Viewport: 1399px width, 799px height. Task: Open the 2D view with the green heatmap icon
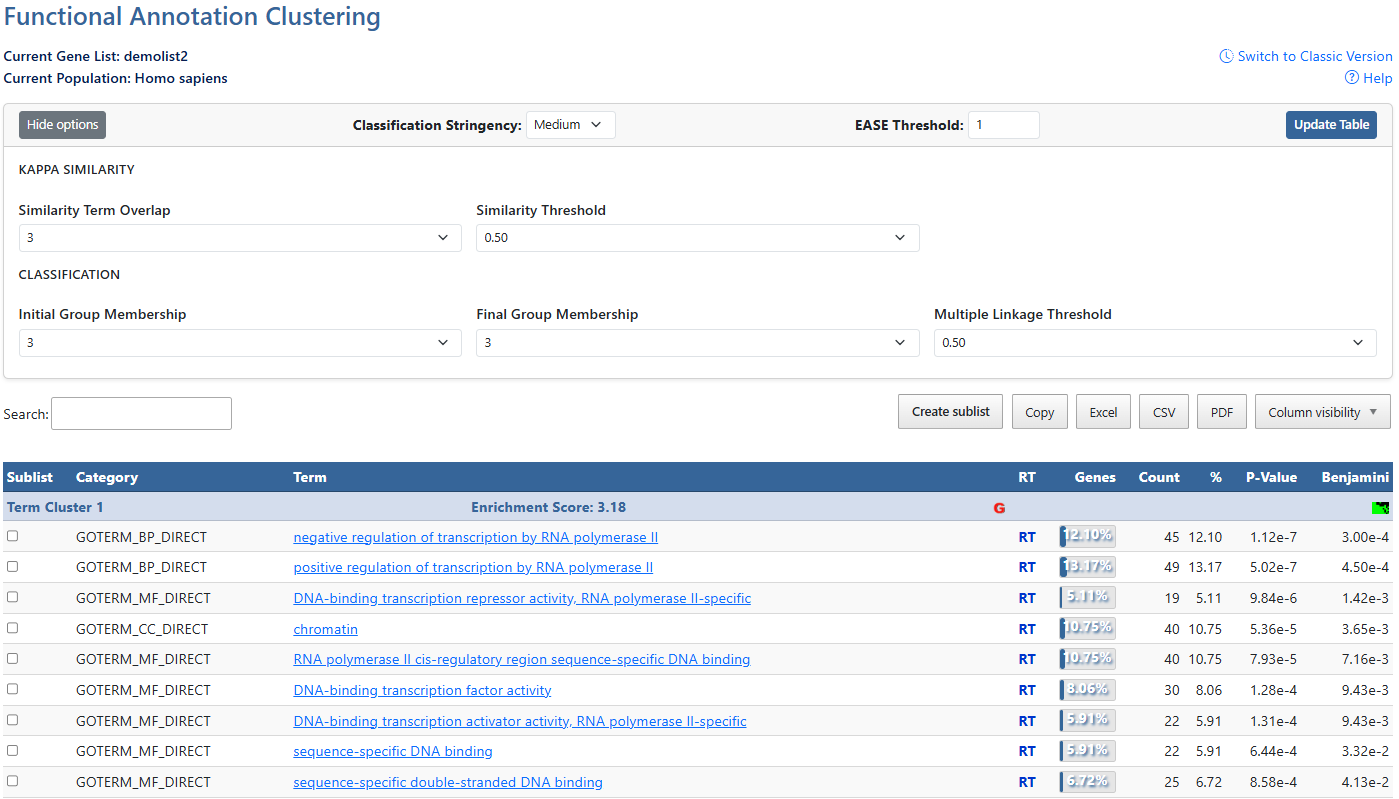tap(1381, 508)
